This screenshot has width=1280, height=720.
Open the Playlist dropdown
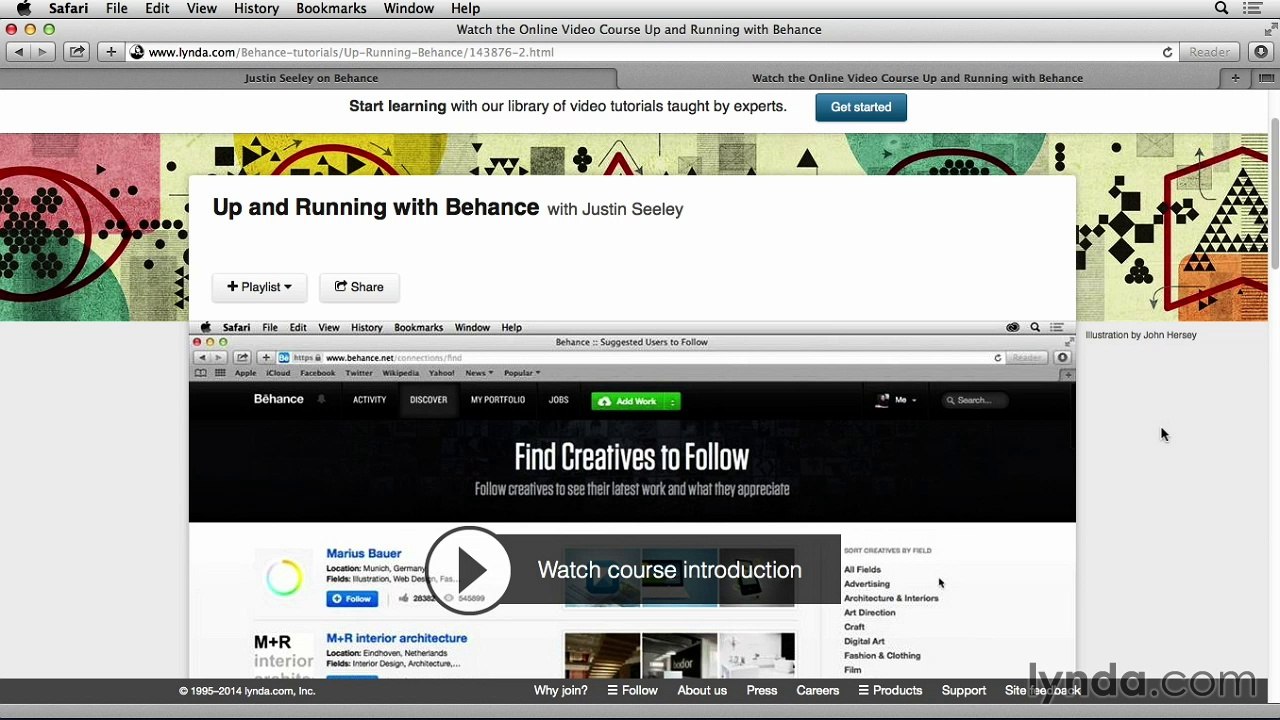[x=259, y=287]
